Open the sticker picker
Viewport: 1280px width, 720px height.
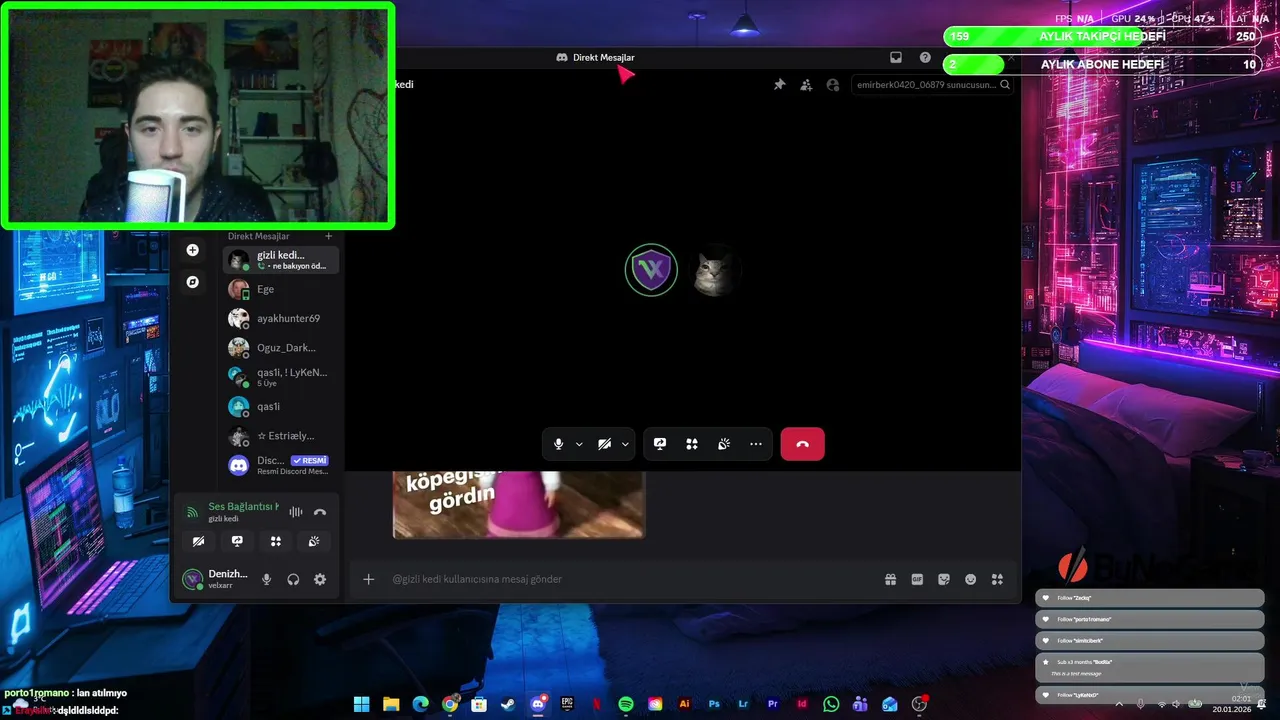pyautogui.click(x=943, y=579)
